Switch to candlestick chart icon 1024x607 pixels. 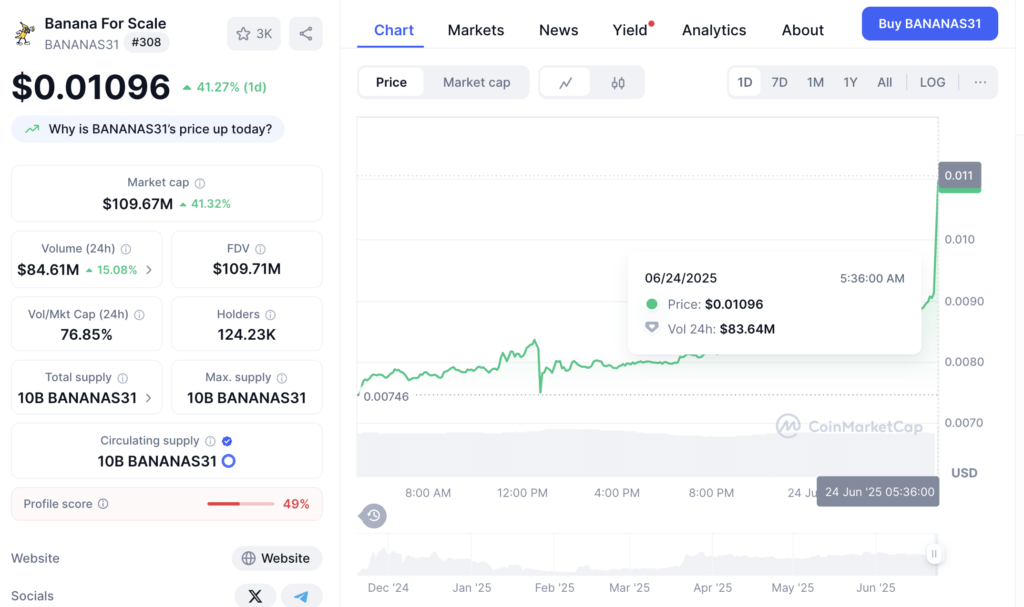pyautogui.click(x=618, y=83)
